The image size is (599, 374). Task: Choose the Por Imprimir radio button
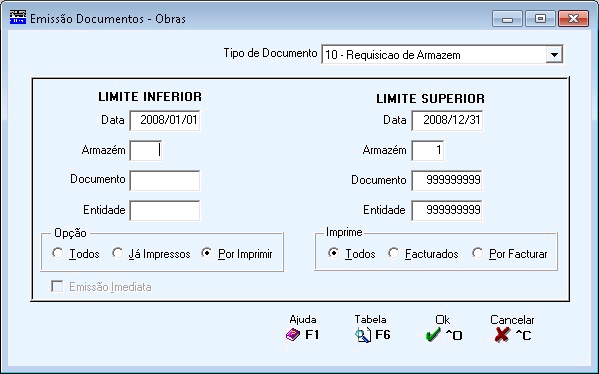click(x=207, y=253)
